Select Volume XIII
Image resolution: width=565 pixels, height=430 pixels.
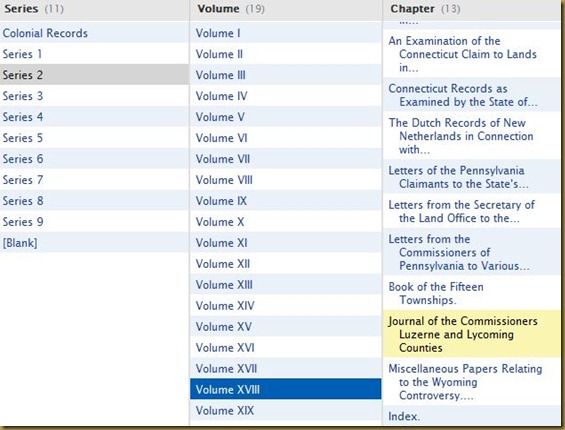(285, 284)
